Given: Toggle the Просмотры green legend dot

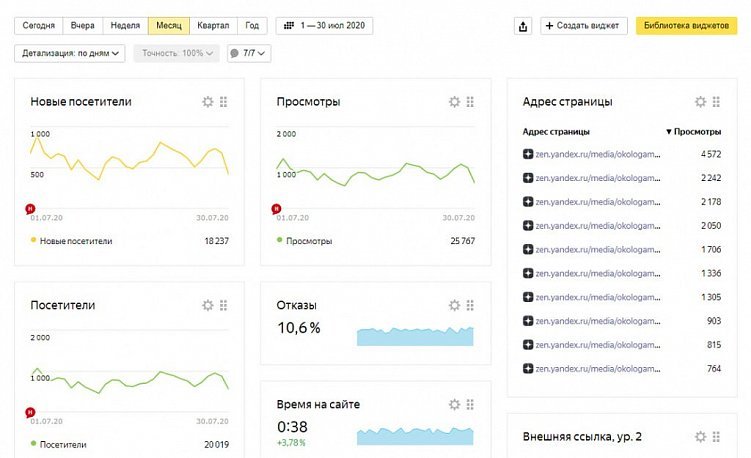Looking at the screenshot, I should tap(280, 241).
